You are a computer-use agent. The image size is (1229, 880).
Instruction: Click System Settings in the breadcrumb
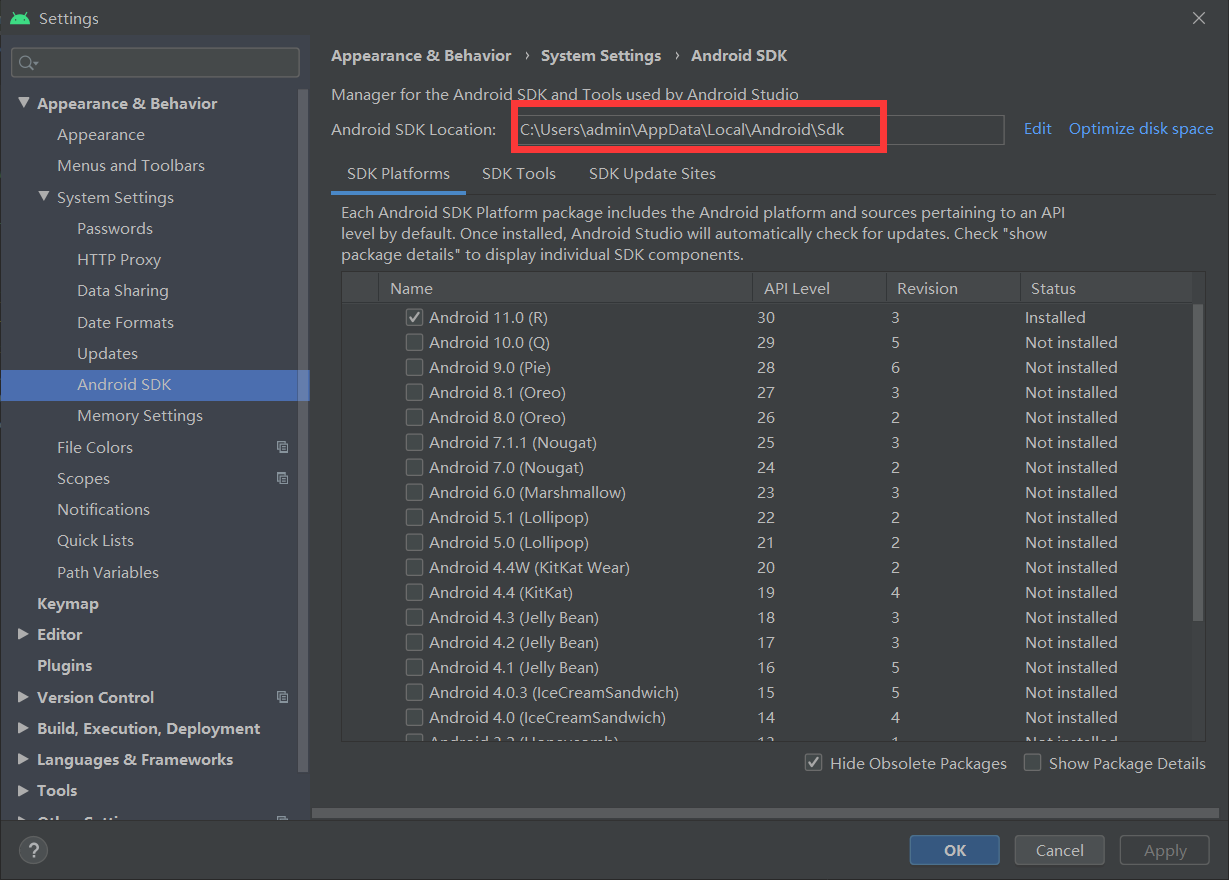pyautogui.click(x=601, y=56)
